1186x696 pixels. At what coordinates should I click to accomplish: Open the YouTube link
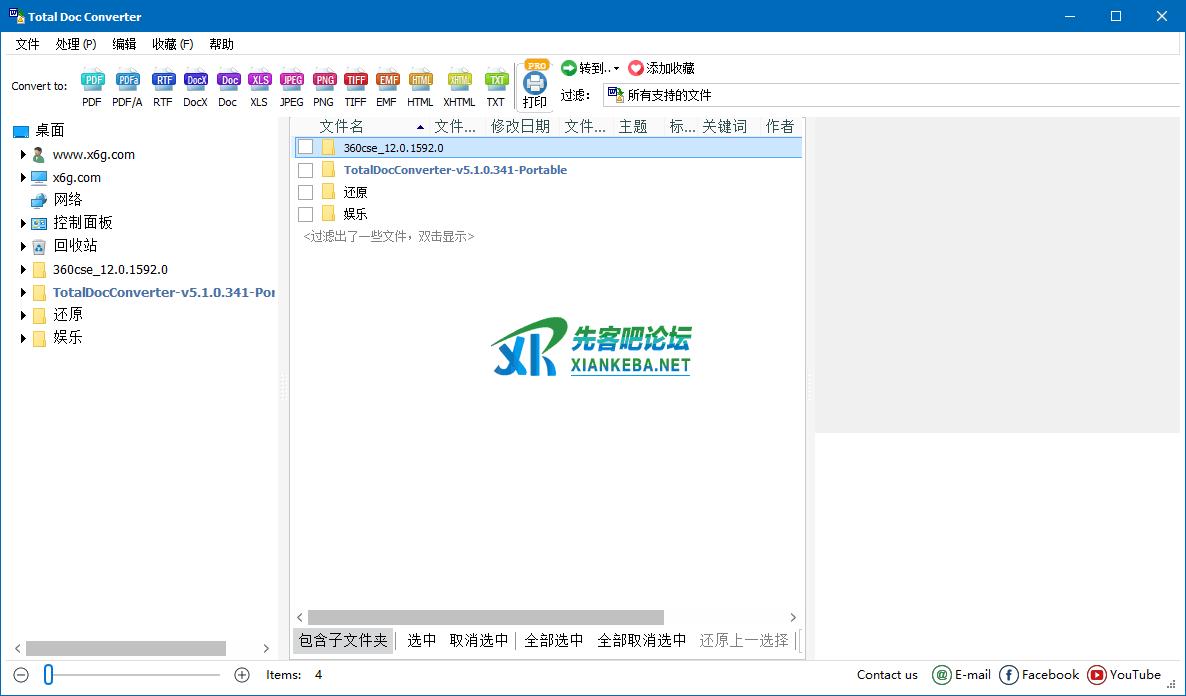1124,675
